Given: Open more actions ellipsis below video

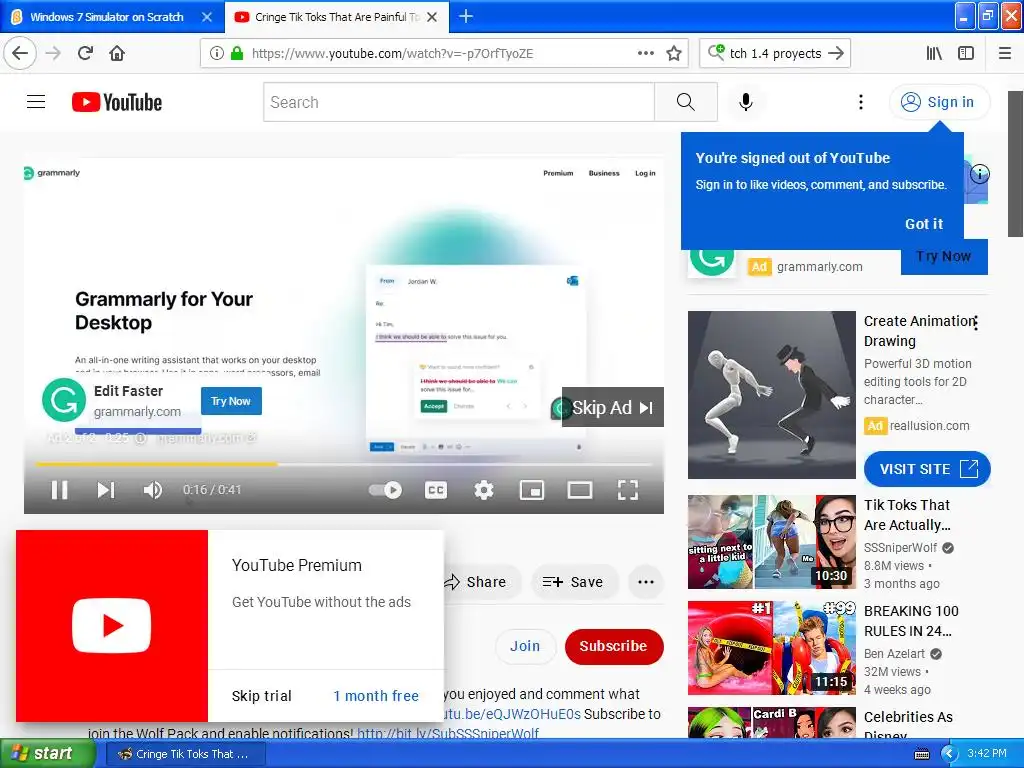Looking at the screenshot, I should [646, 582].
